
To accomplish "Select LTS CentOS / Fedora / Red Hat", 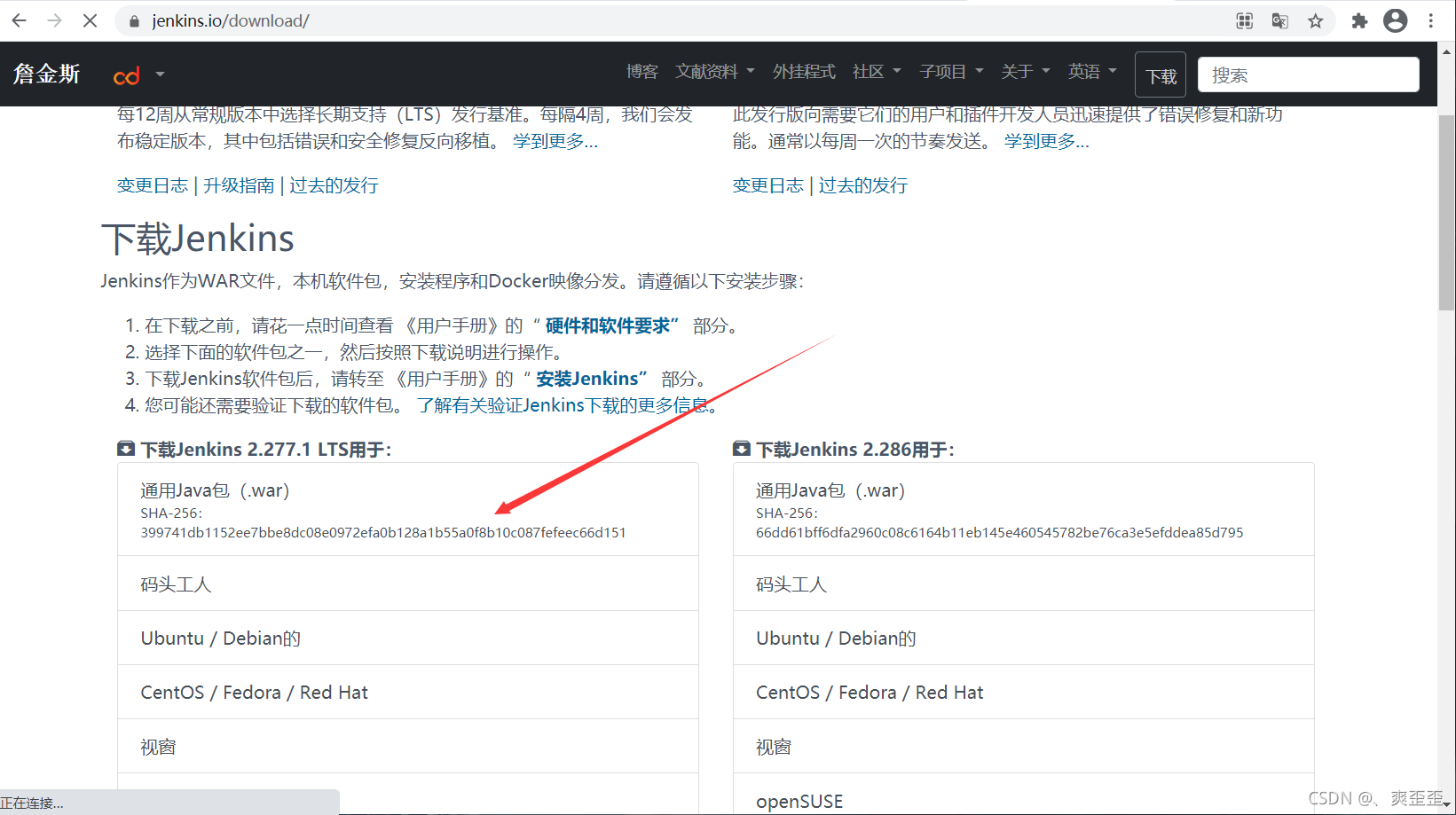I will coord(408,692).
